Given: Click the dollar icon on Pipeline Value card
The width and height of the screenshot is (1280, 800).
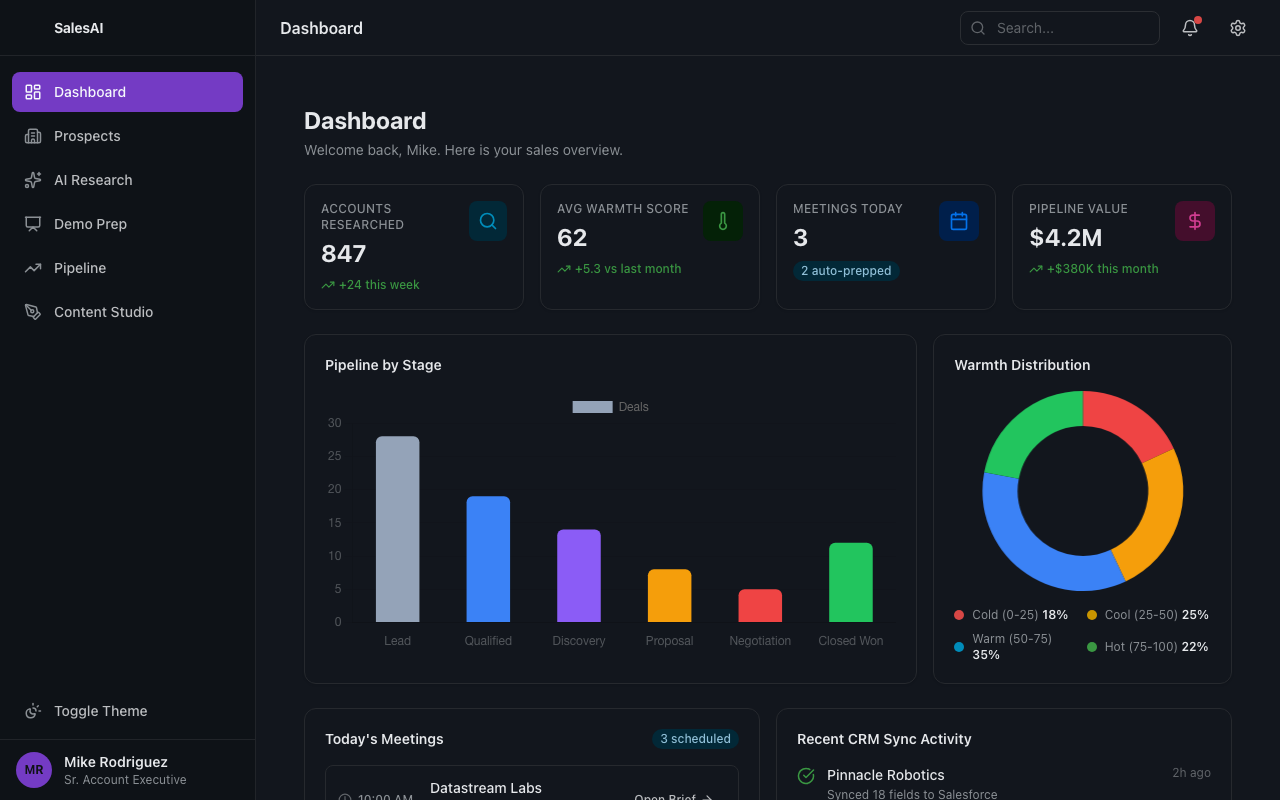Looking at the screenshot, I should click(1195, 221).
